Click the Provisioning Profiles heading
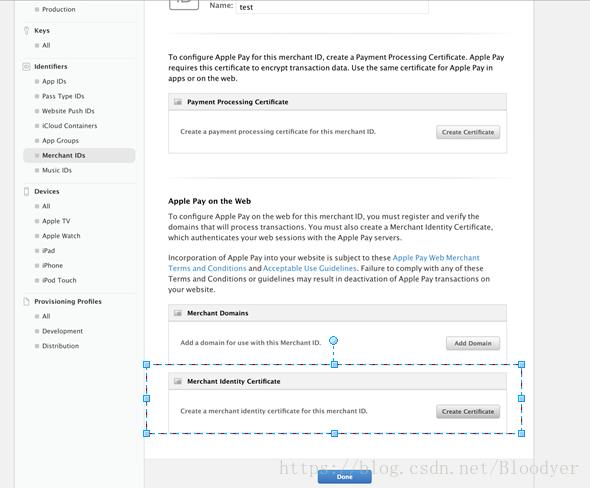 [68, 301]
